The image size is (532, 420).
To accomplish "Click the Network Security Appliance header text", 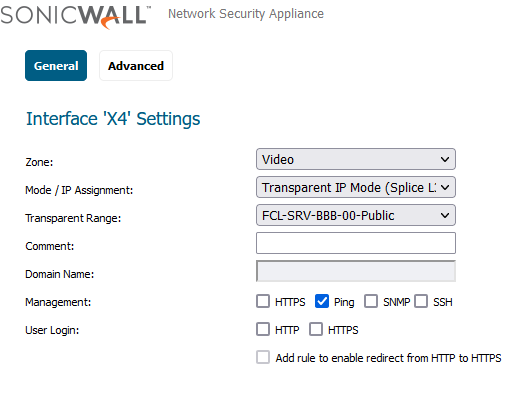I will coord(246,14).
